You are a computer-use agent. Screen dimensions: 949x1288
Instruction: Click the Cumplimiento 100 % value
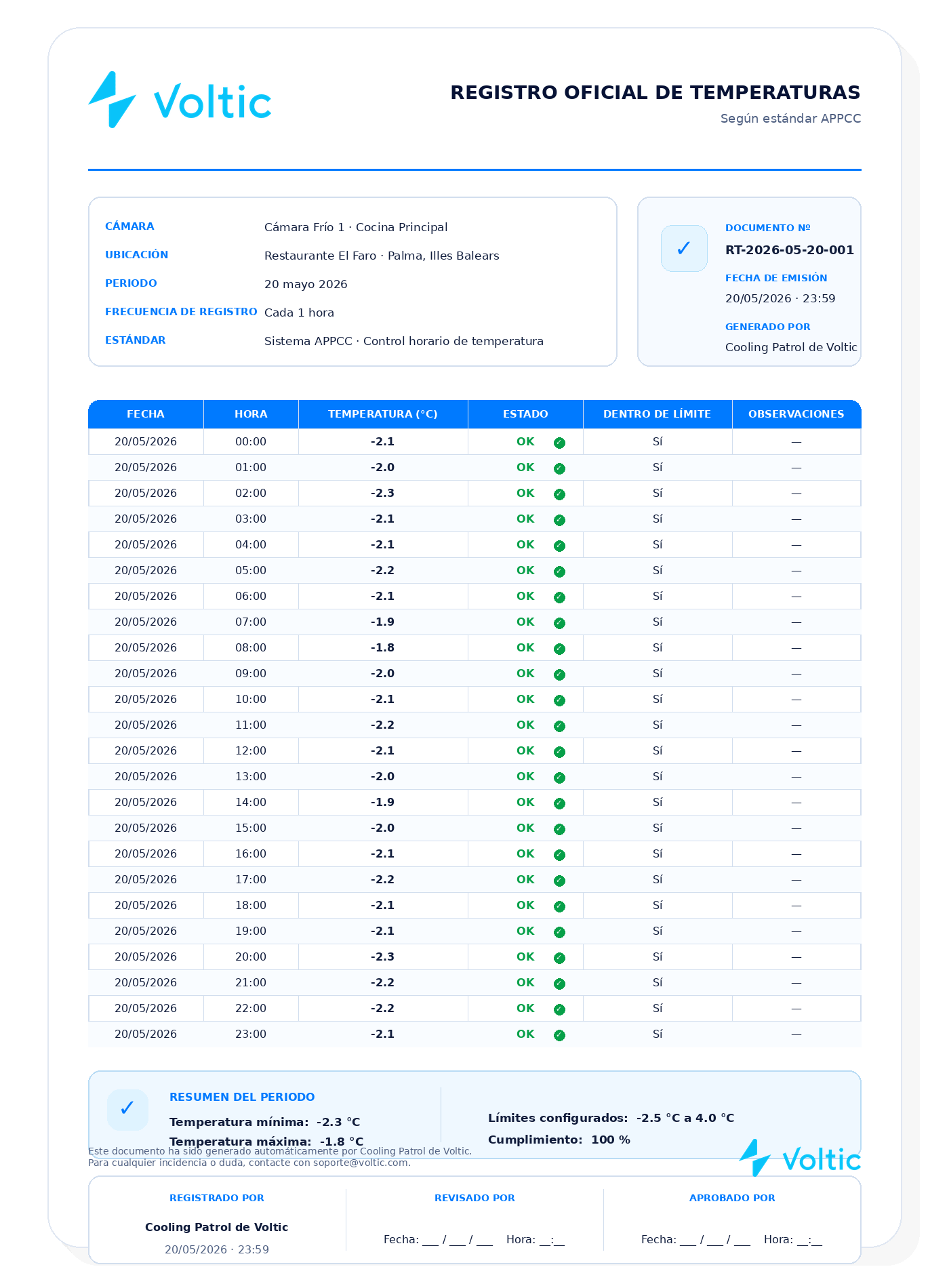611,1140
